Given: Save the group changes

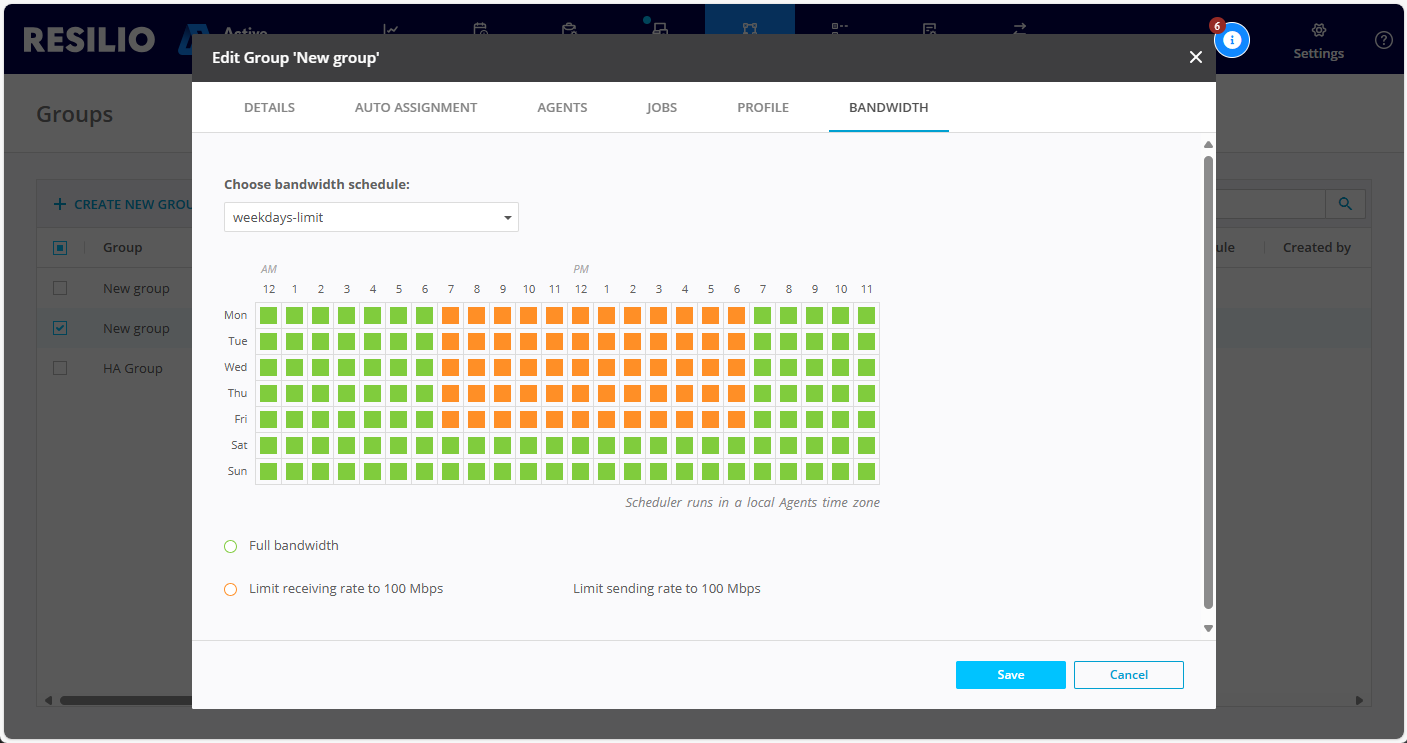Looking at the screenshot, I should click(x=1010, y=675).
